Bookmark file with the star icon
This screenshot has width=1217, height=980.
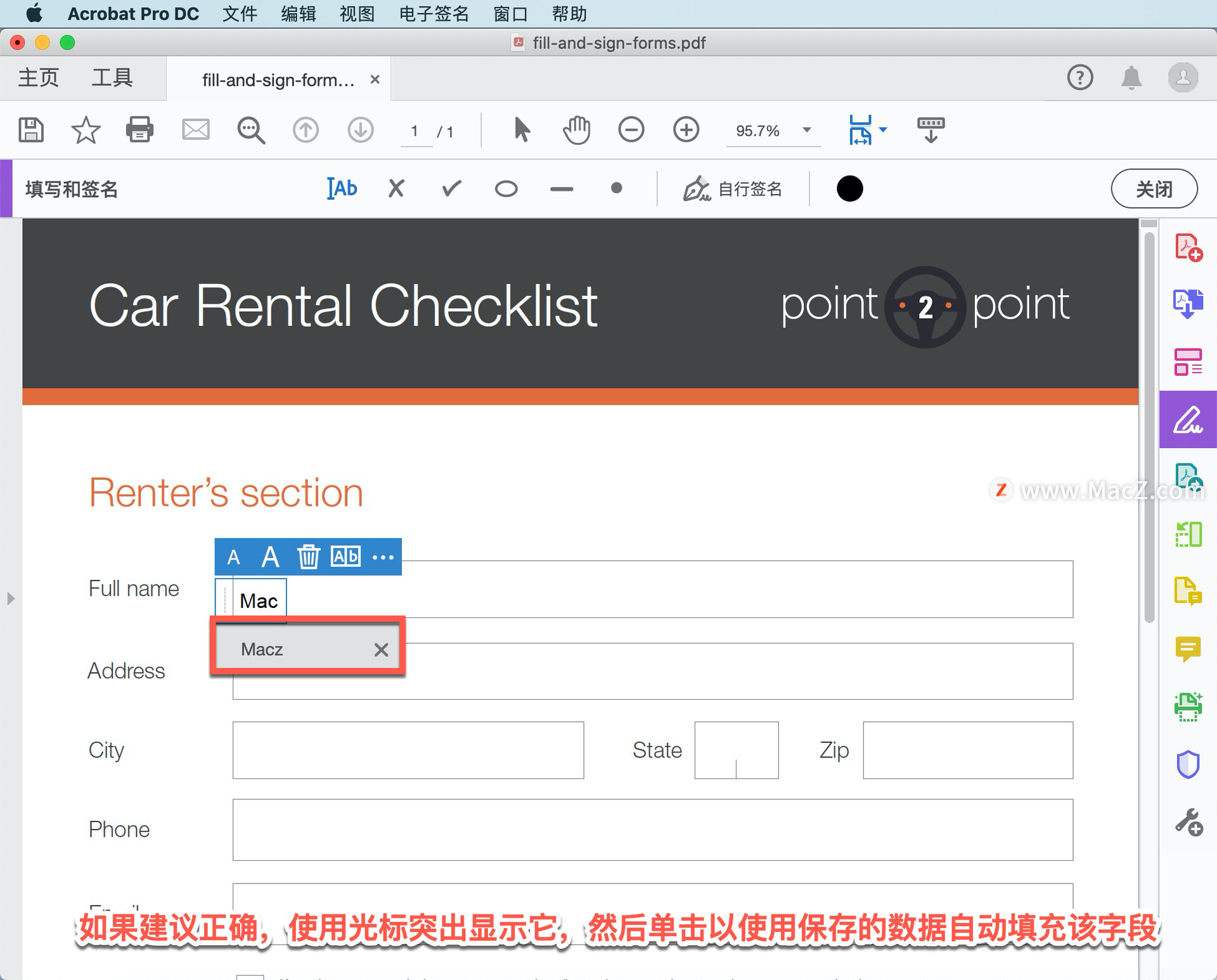[86, 130]
